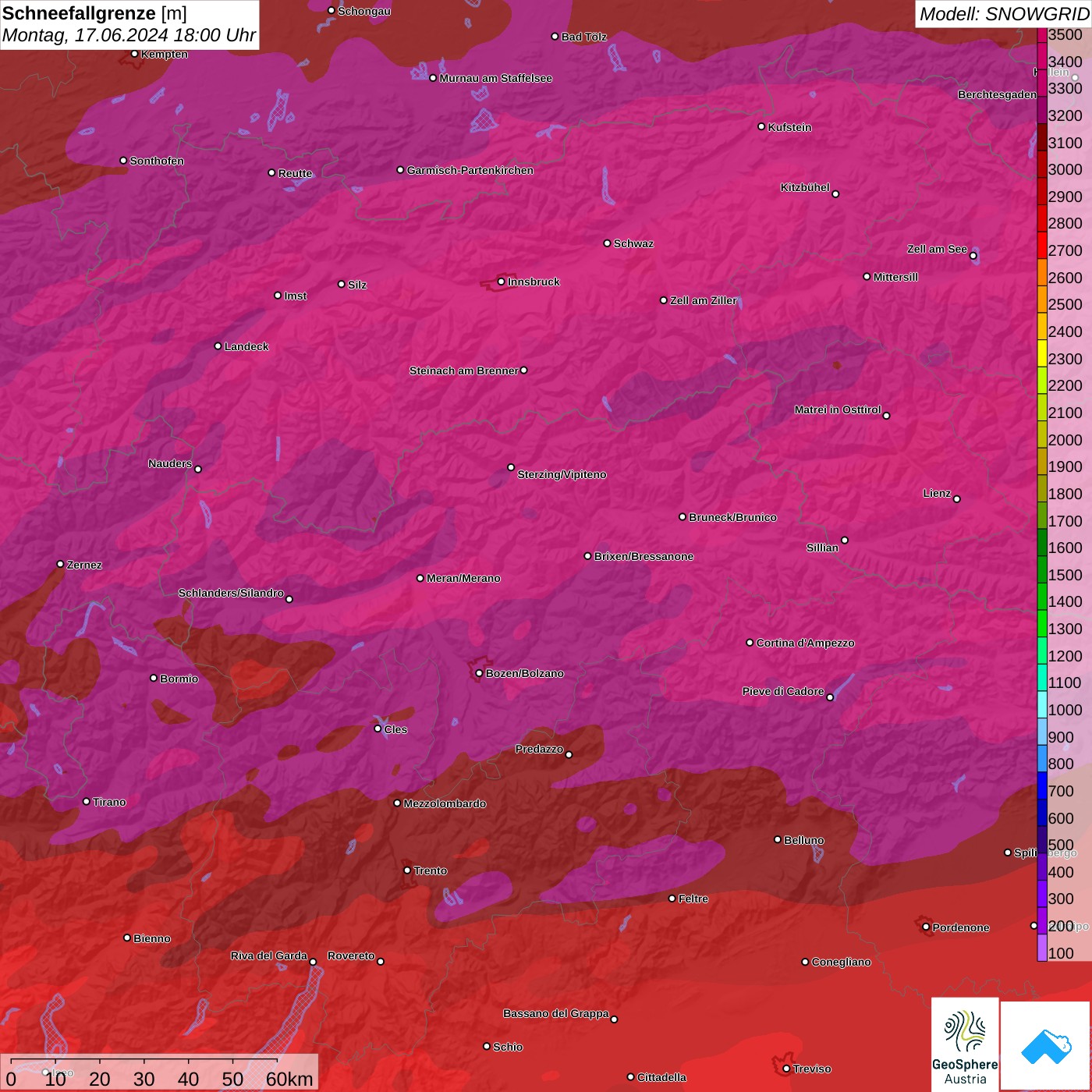1092x1092 pixels.
Task: Click the Bruneck/Brunico label
Action: pos(732,517)
